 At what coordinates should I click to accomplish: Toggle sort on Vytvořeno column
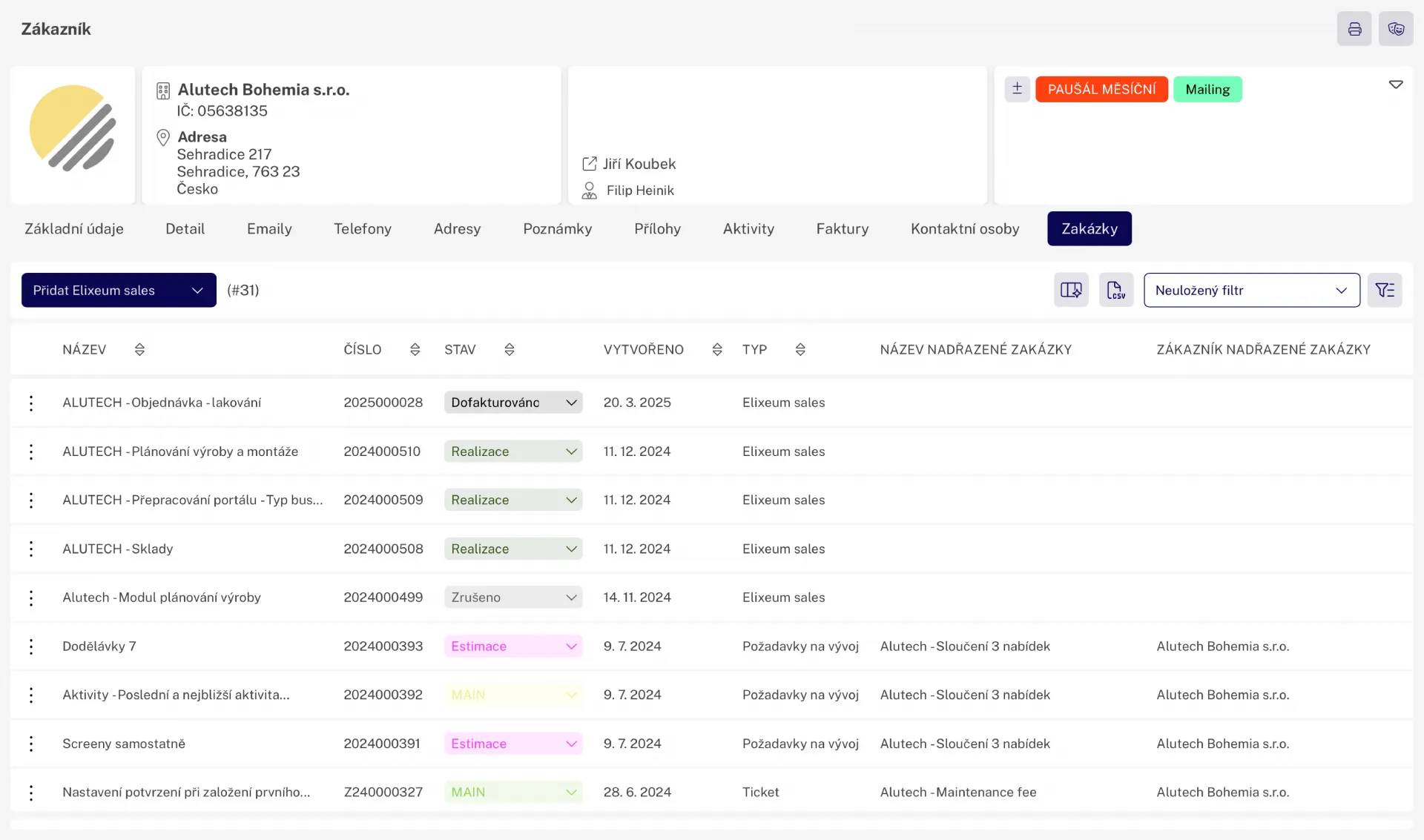coord(716,349)
